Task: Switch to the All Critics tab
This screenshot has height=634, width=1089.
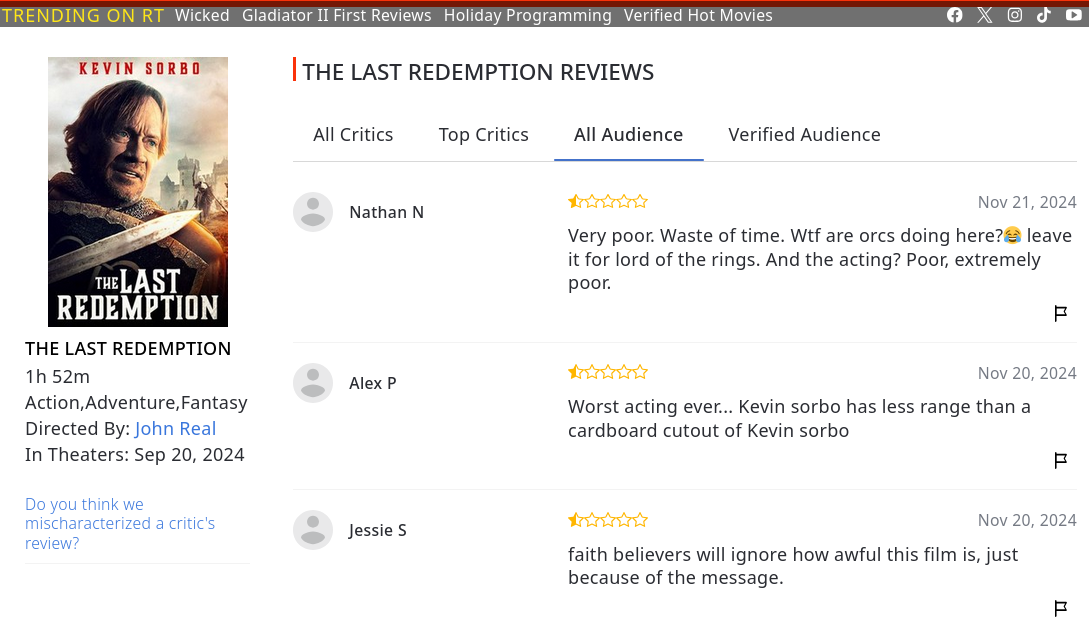Action: 353,135
